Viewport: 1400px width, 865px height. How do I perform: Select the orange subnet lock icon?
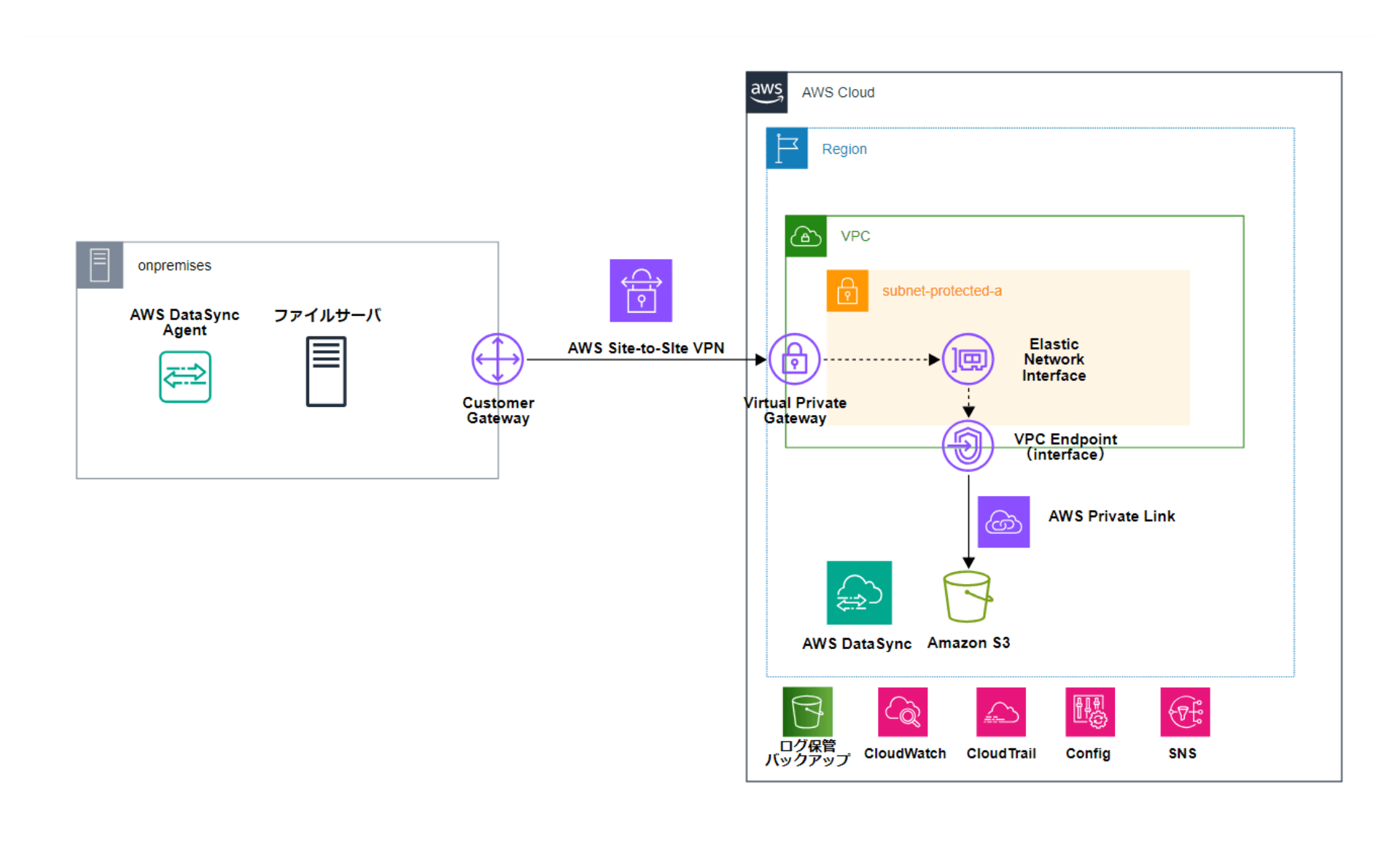(847, 291)
